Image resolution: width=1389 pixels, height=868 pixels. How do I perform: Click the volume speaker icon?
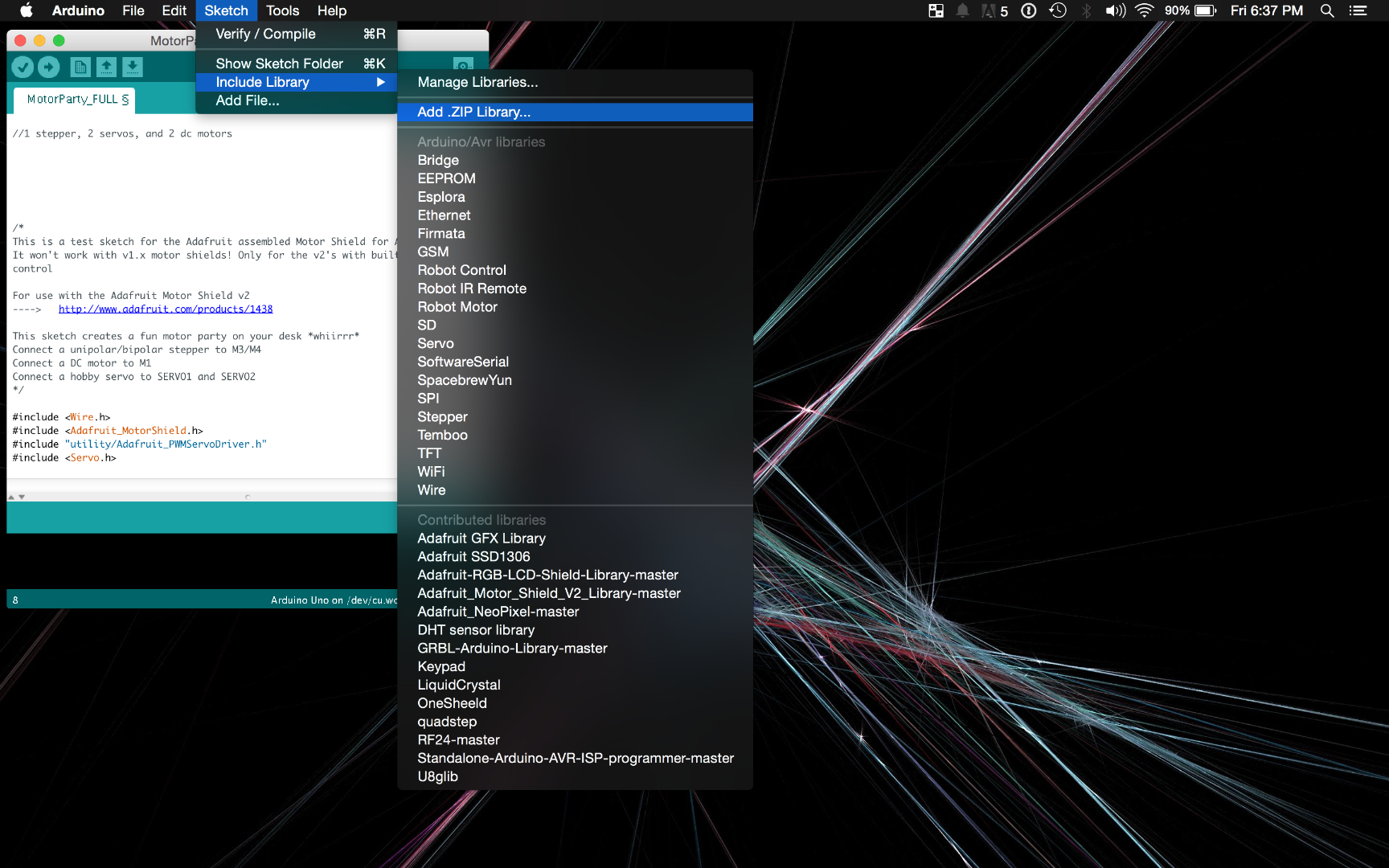1115,10
